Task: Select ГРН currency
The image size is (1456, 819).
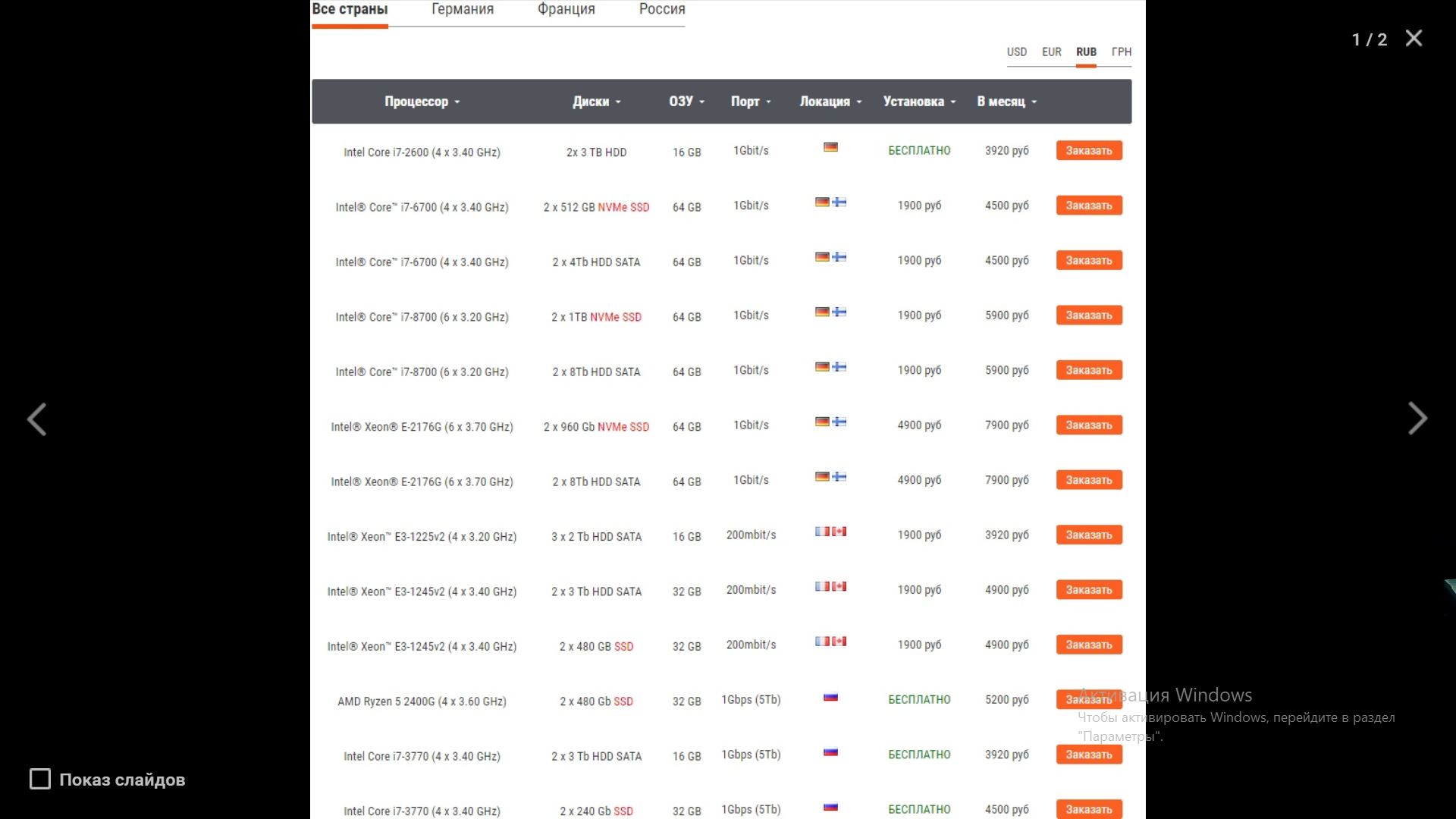Action: point(1122,52)
